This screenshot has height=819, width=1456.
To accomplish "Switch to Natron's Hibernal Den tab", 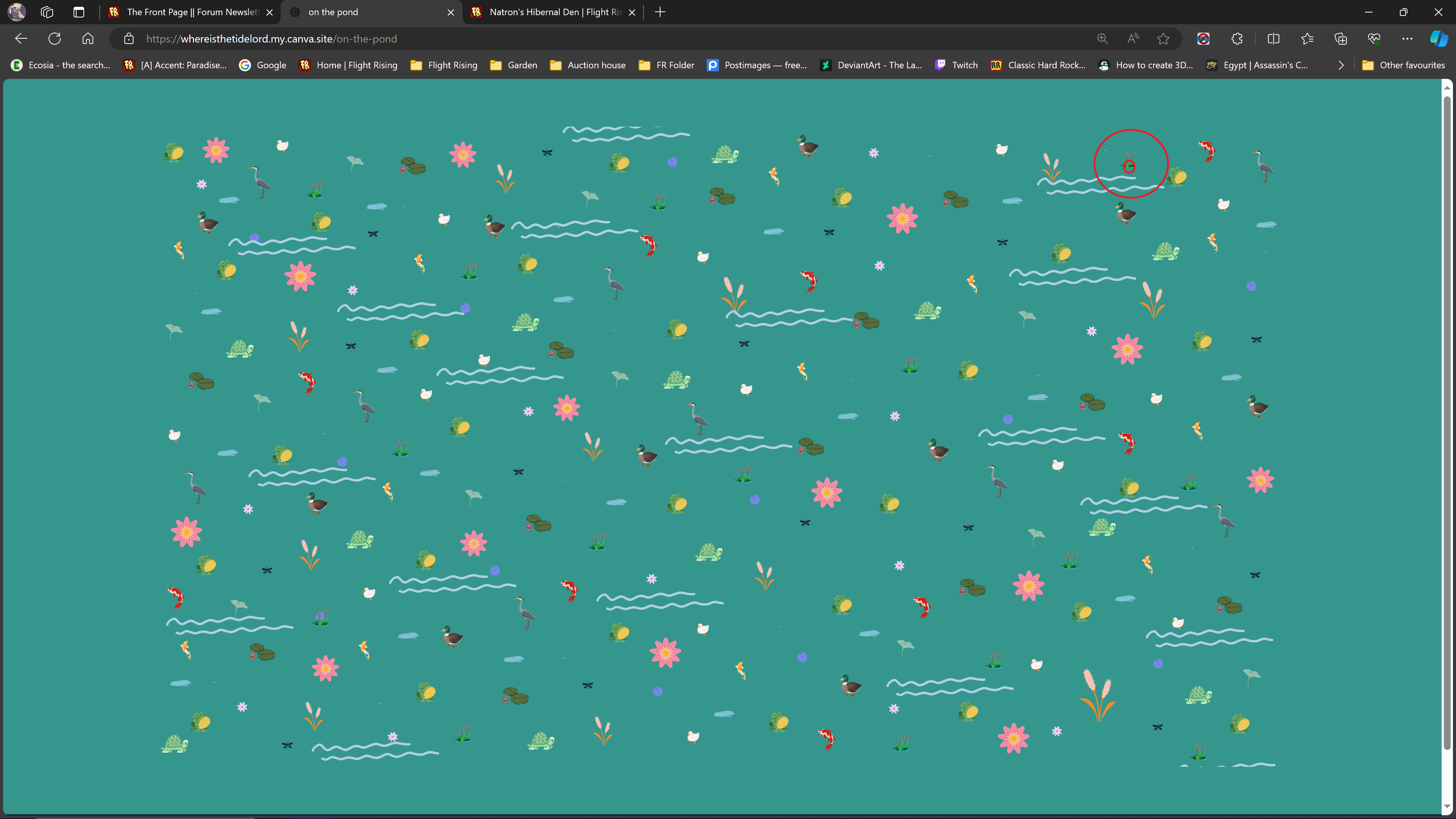I will [x=553, y=12].
